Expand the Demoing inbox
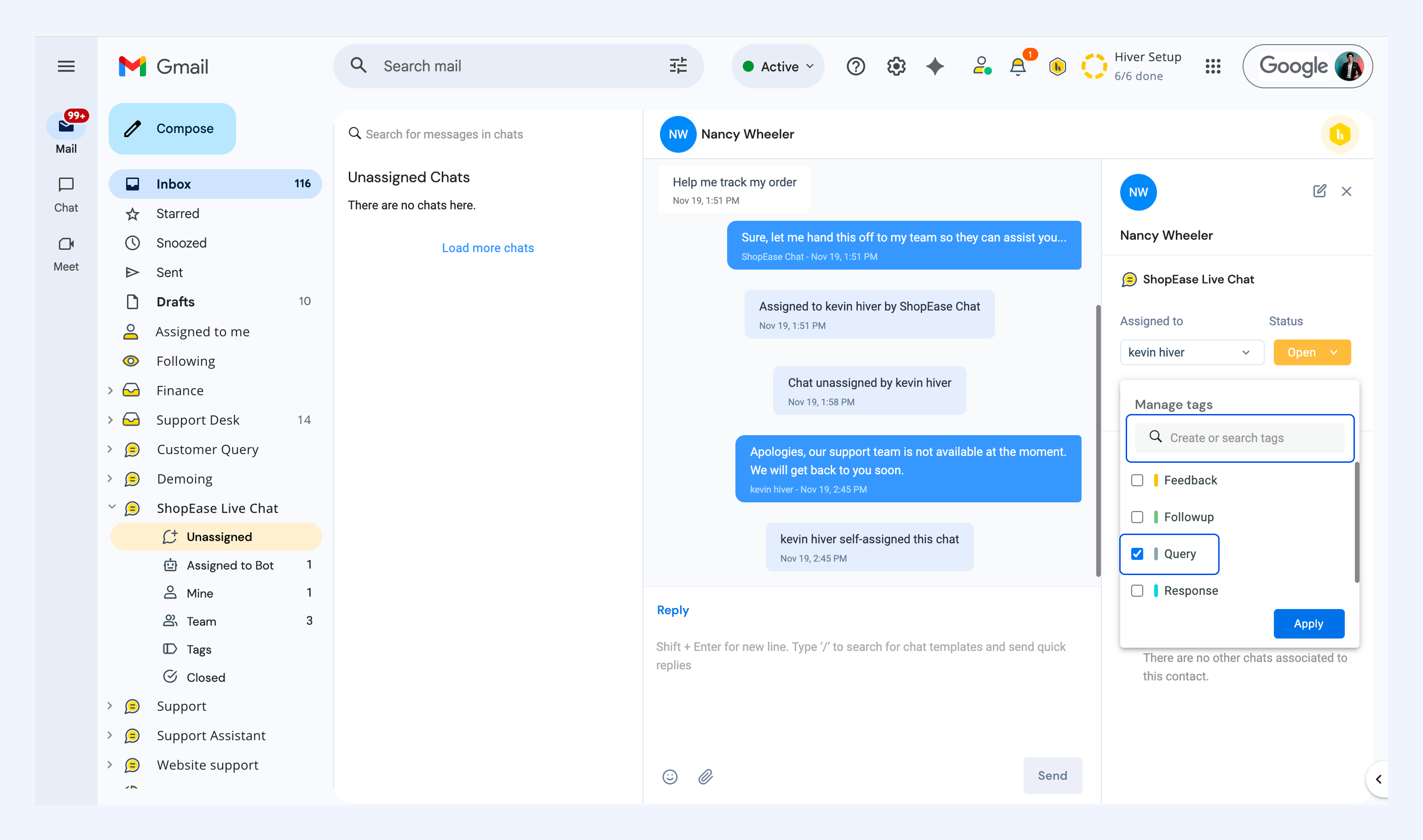1423x840 pixels. coord(110,478)
